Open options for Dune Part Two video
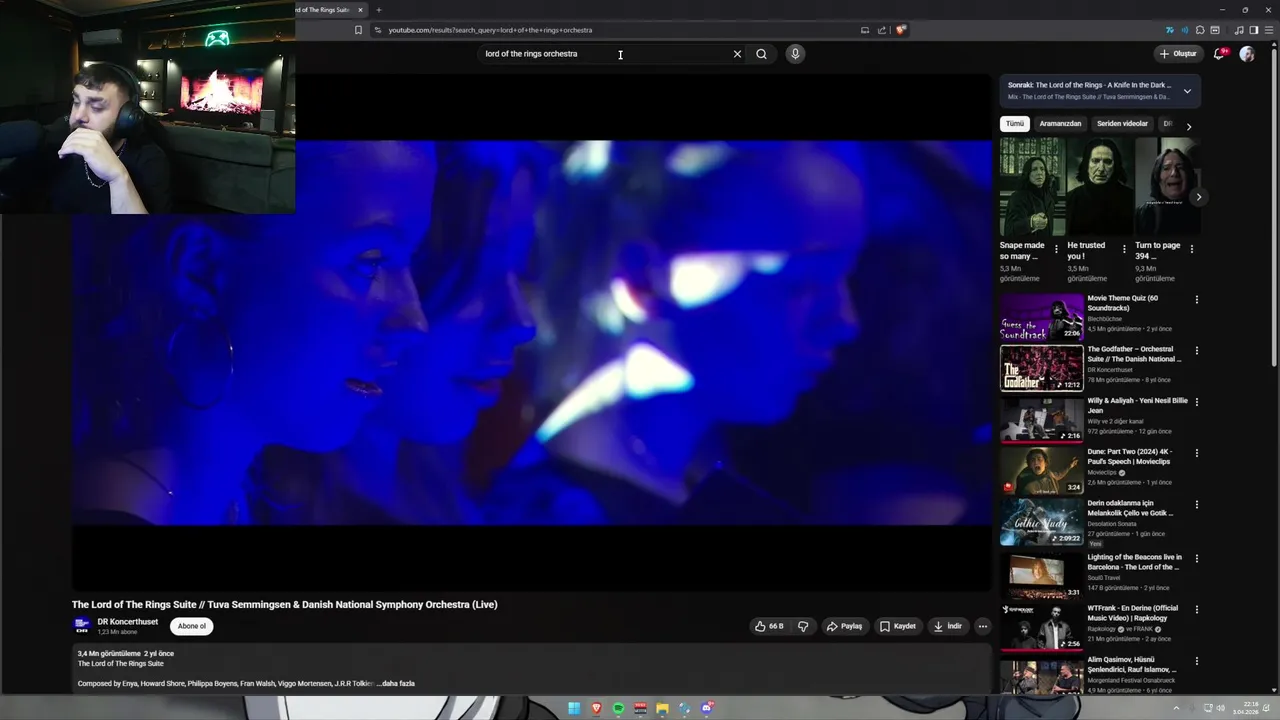 (x=1196, y=453)
